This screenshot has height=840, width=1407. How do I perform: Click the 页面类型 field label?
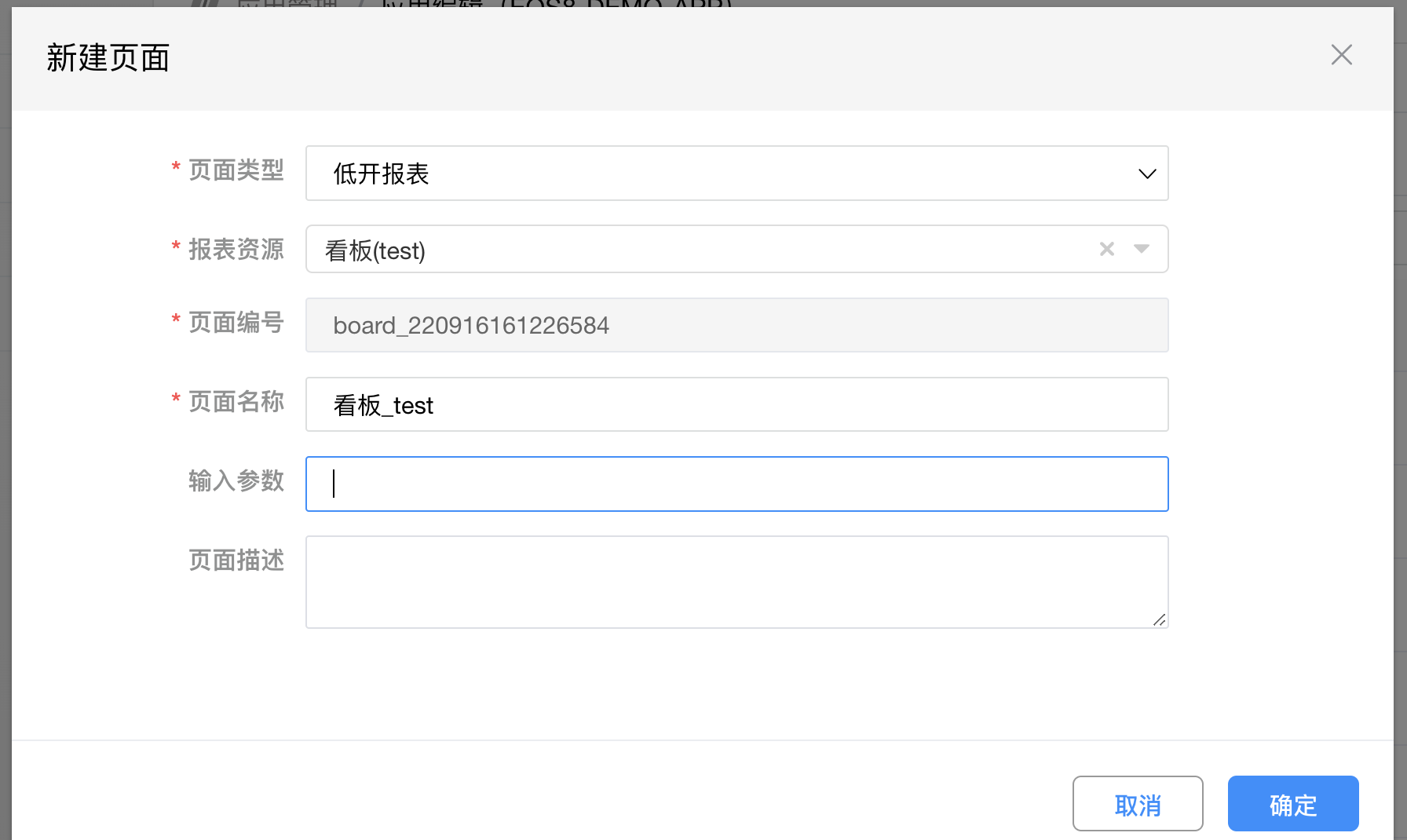tap(236, 170)
